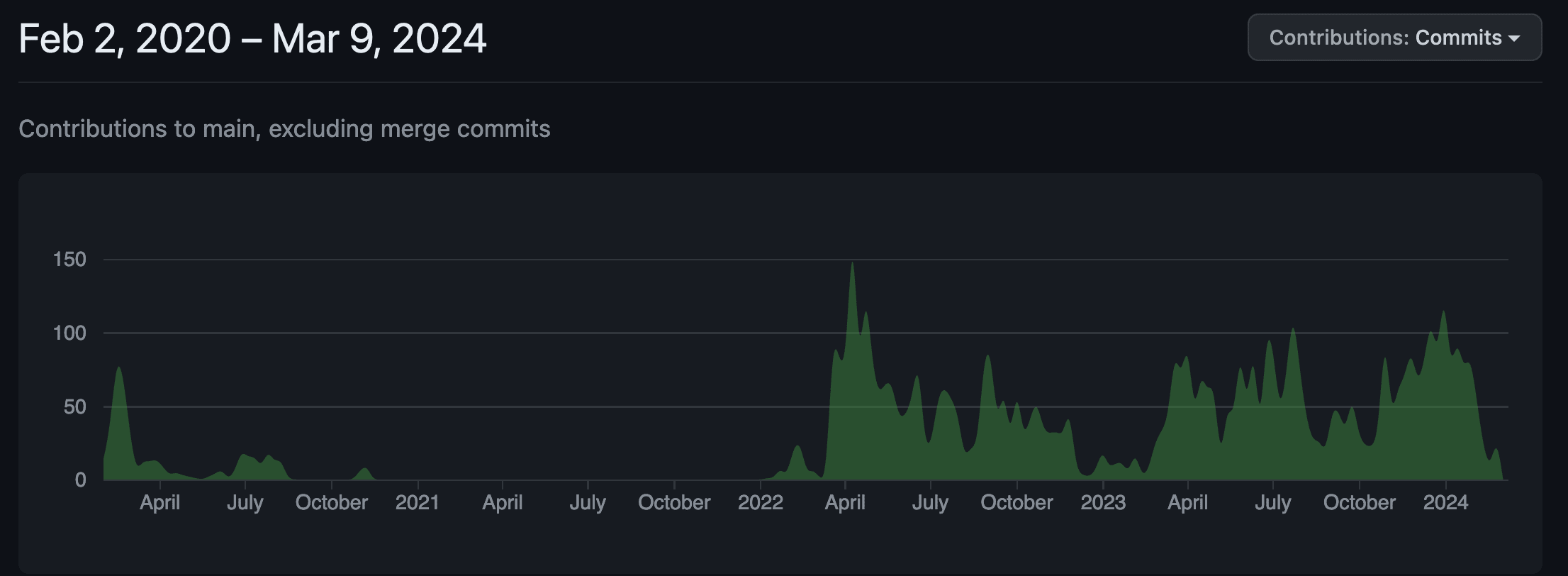Select the 2023 label on the timeline axis

pos(1102,503)
